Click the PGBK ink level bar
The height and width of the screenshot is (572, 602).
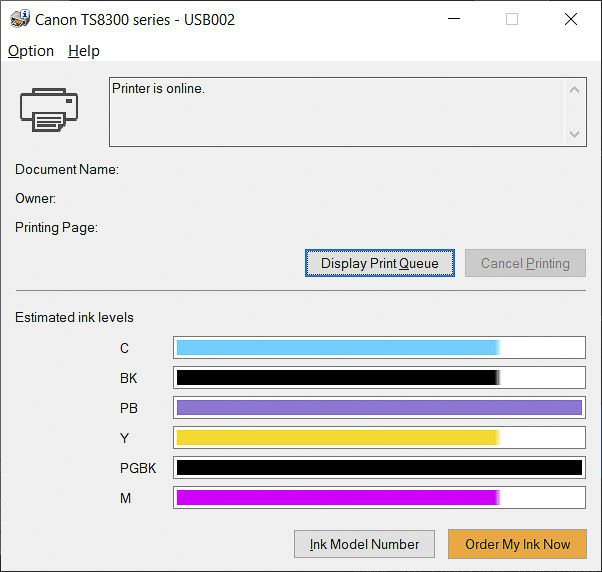click(x=379, y=467)
